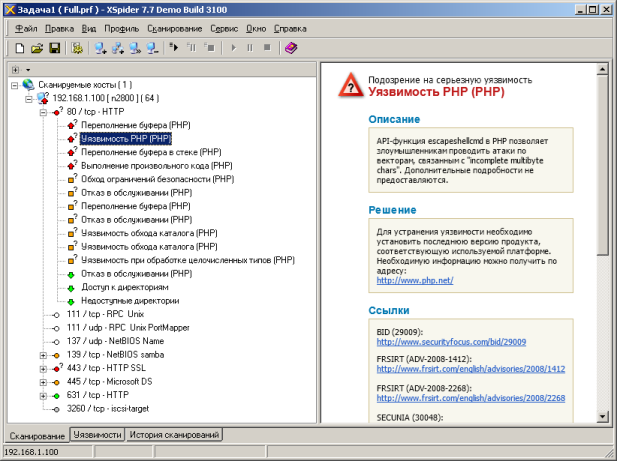Viewport: 617px width, 461px height.
Task: Open the frsirt advisories/2008/2268 link
Action: pyautogui.click(x=471, y=398)
